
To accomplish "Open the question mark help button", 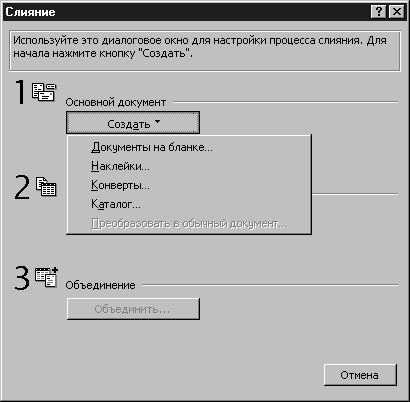I will tap(379, 12).
